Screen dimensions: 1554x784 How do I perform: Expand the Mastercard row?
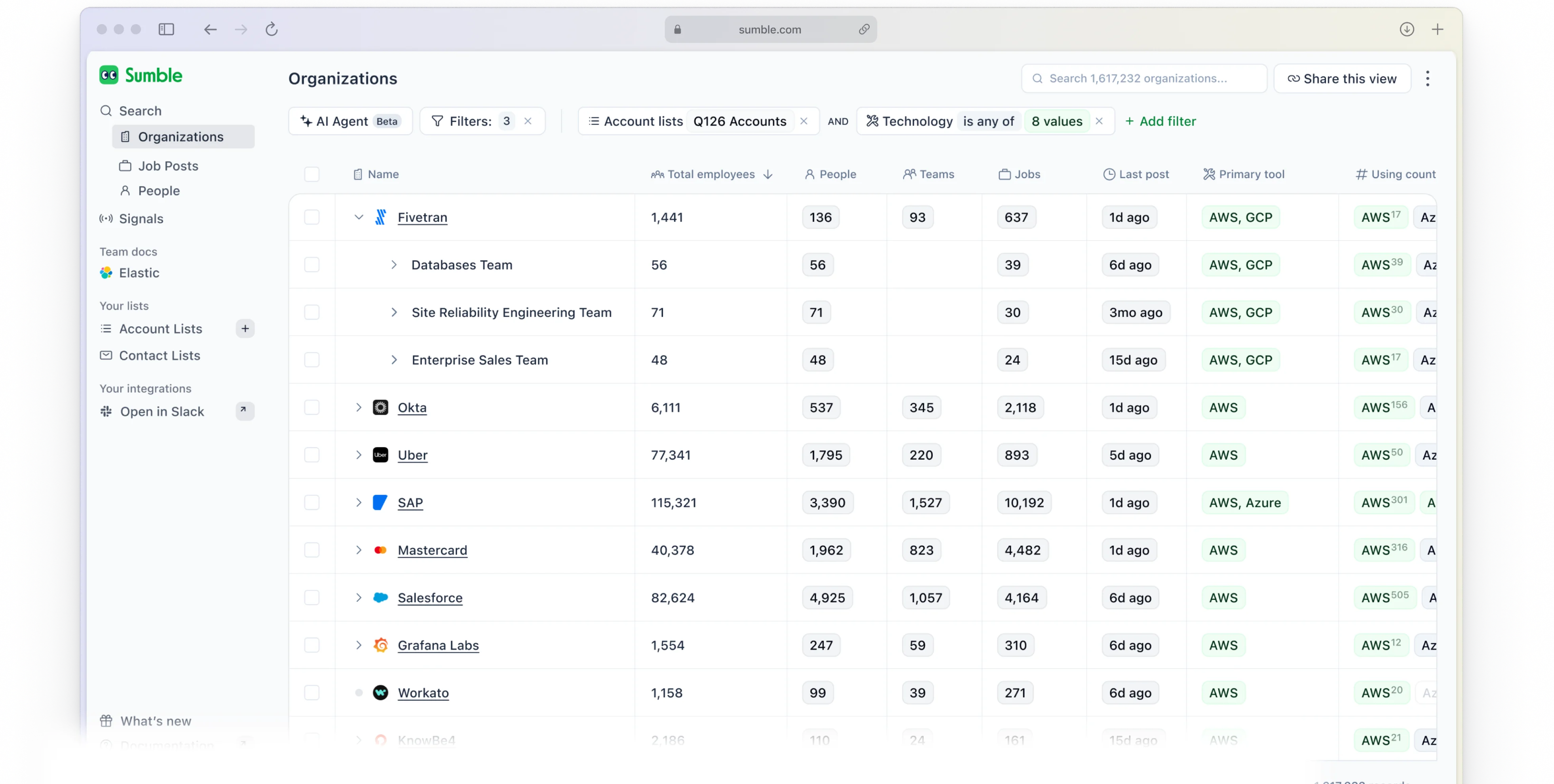pos(359,550)
